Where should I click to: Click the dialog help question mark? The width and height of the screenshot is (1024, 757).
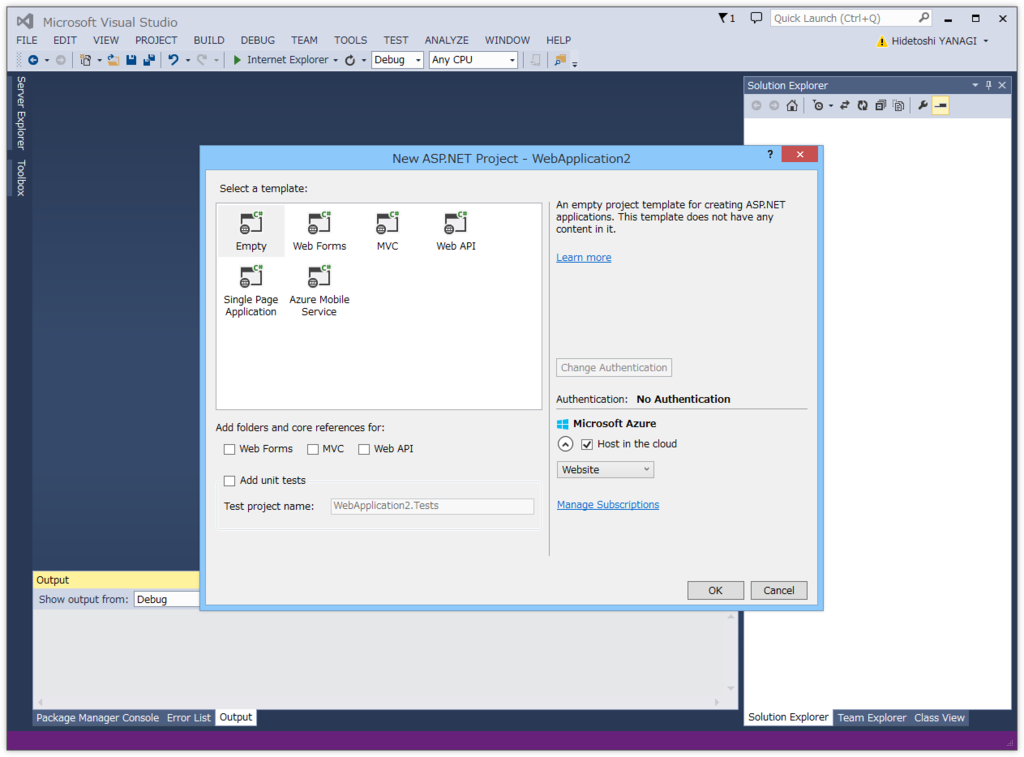770,154
